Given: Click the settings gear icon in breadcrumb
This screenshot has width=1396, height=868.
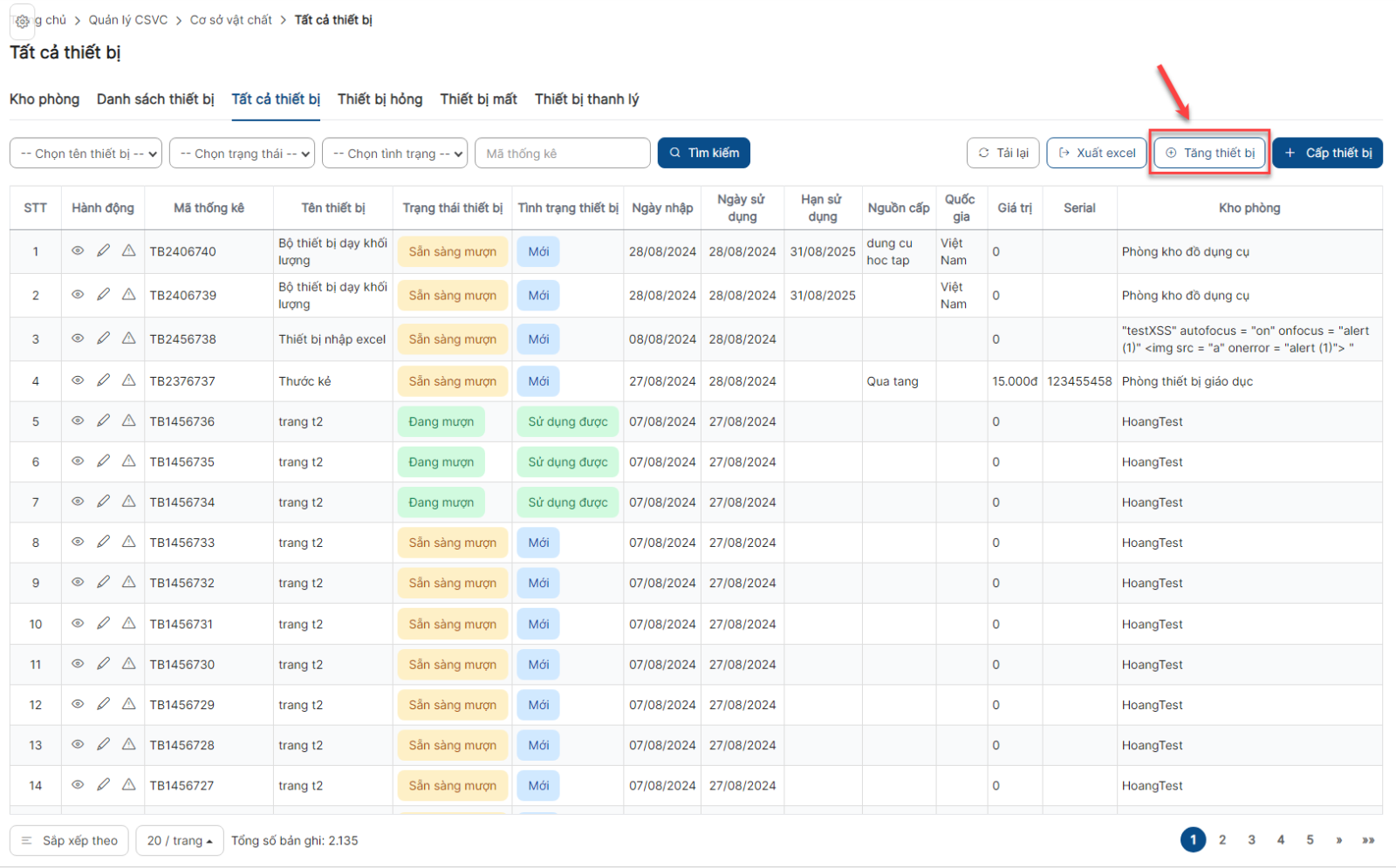Looking at the screenshot, I should tap(23, 21).
